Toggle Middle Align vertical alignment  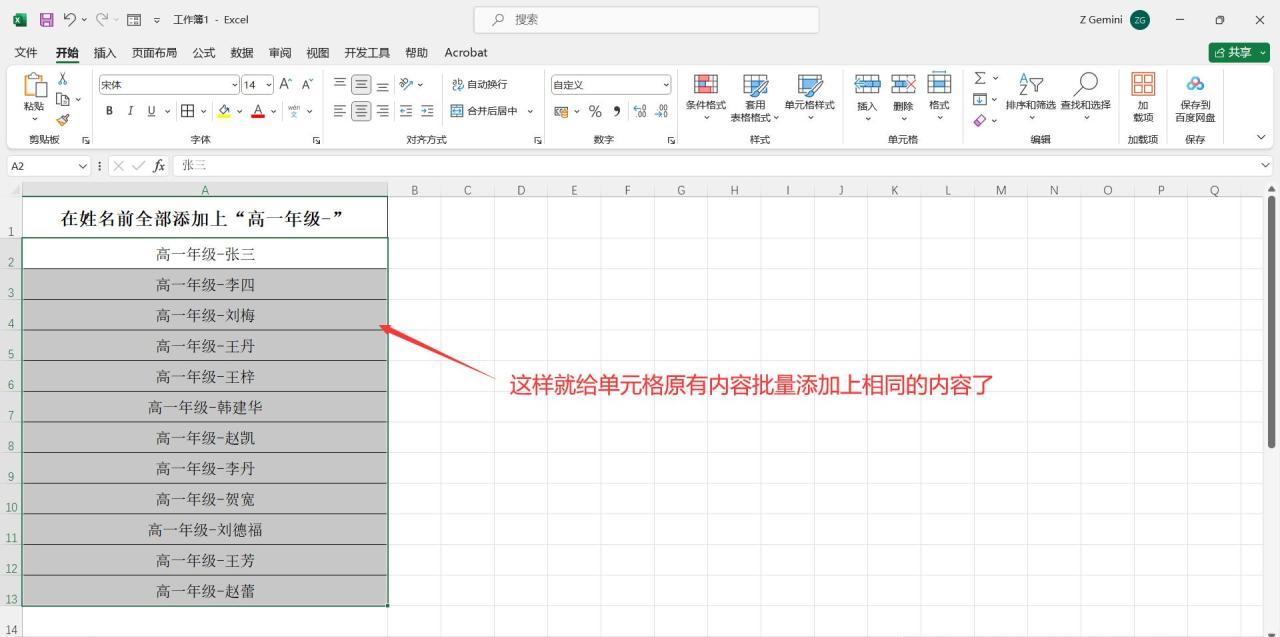click(361, 84)
